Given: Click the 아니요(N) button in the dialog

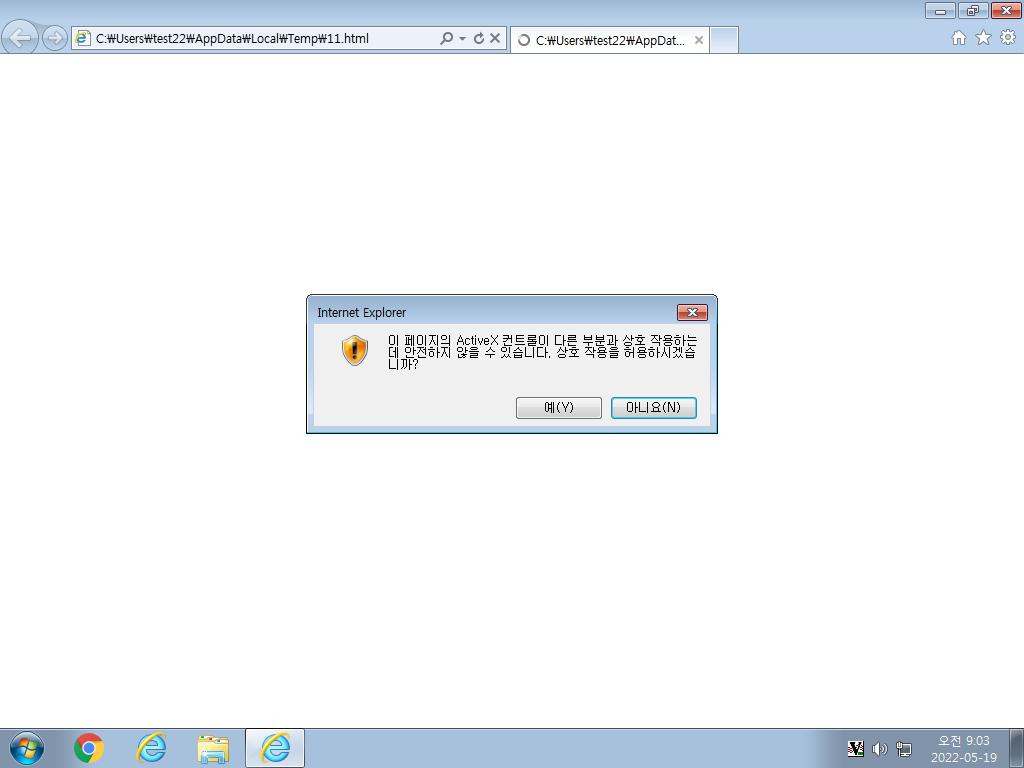Looking at the screenshot, I should click(654, 408).
